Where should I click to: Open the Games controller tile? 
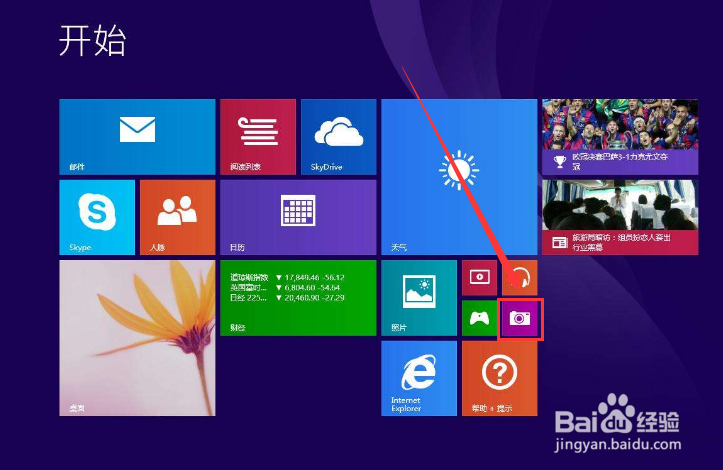pos(480,318)
